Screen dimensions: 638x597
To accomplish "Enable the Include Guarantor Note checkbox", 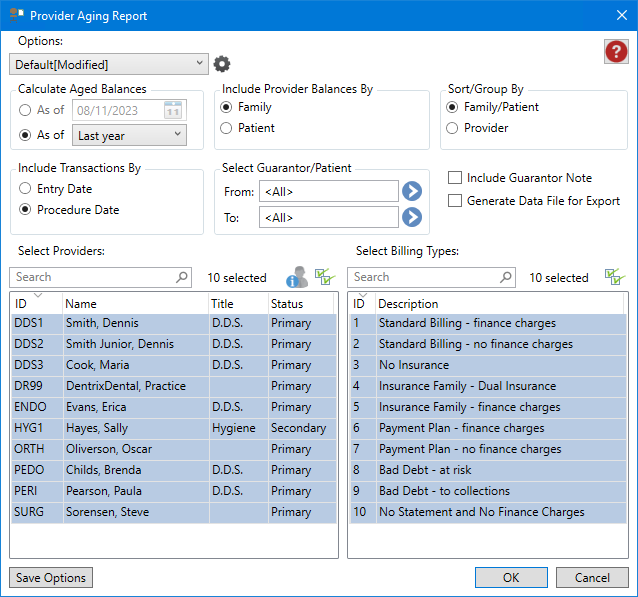I will coord(456,178).
